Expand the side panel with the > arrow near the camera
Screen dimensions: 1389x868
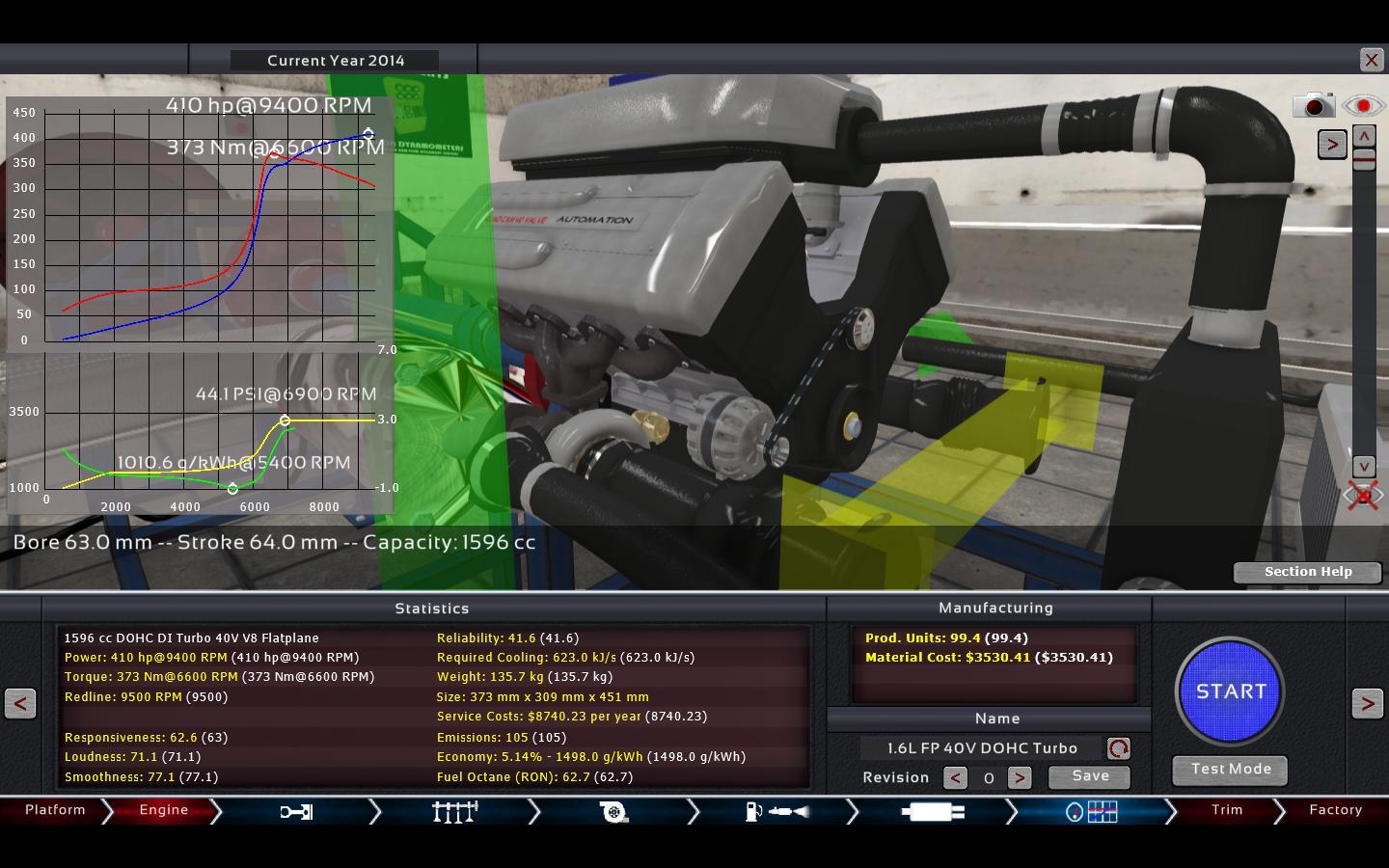[1332, 145]
